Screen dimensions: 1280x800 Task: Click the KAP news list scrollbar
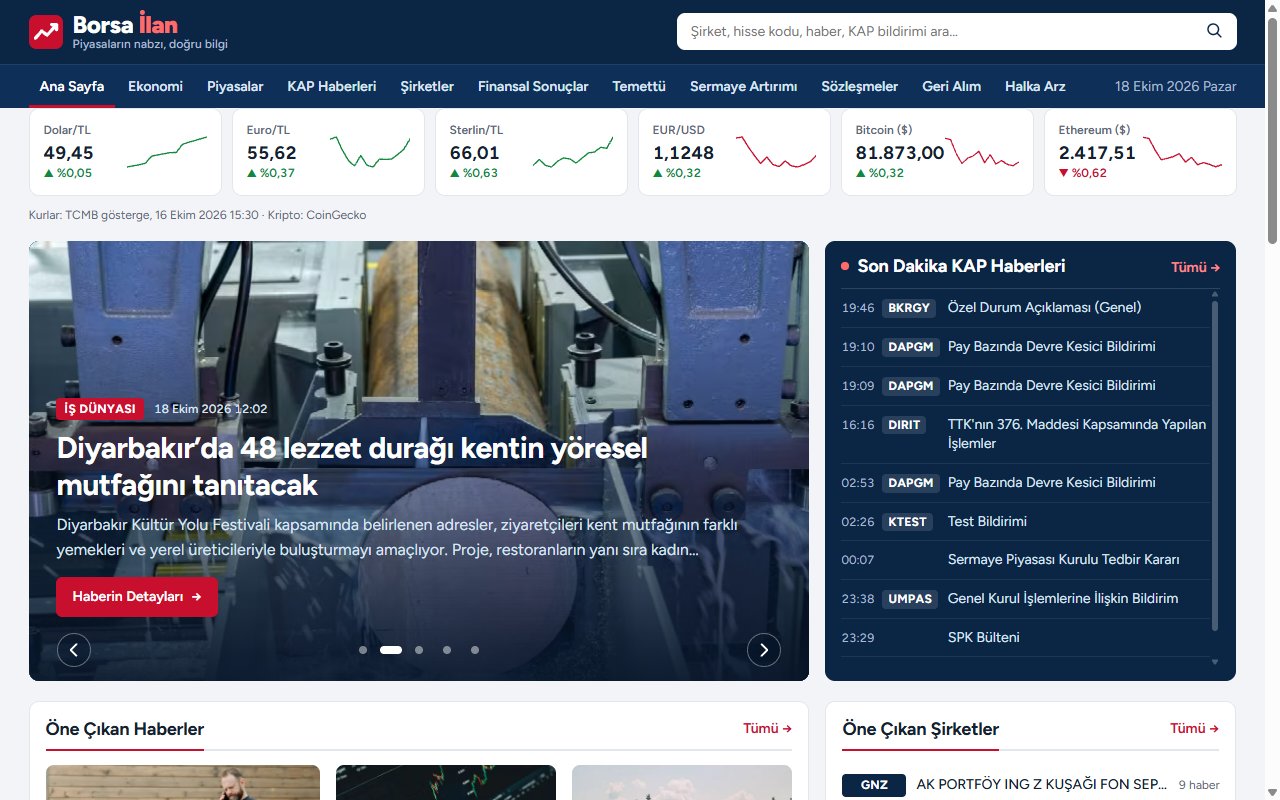[1215, 465]
